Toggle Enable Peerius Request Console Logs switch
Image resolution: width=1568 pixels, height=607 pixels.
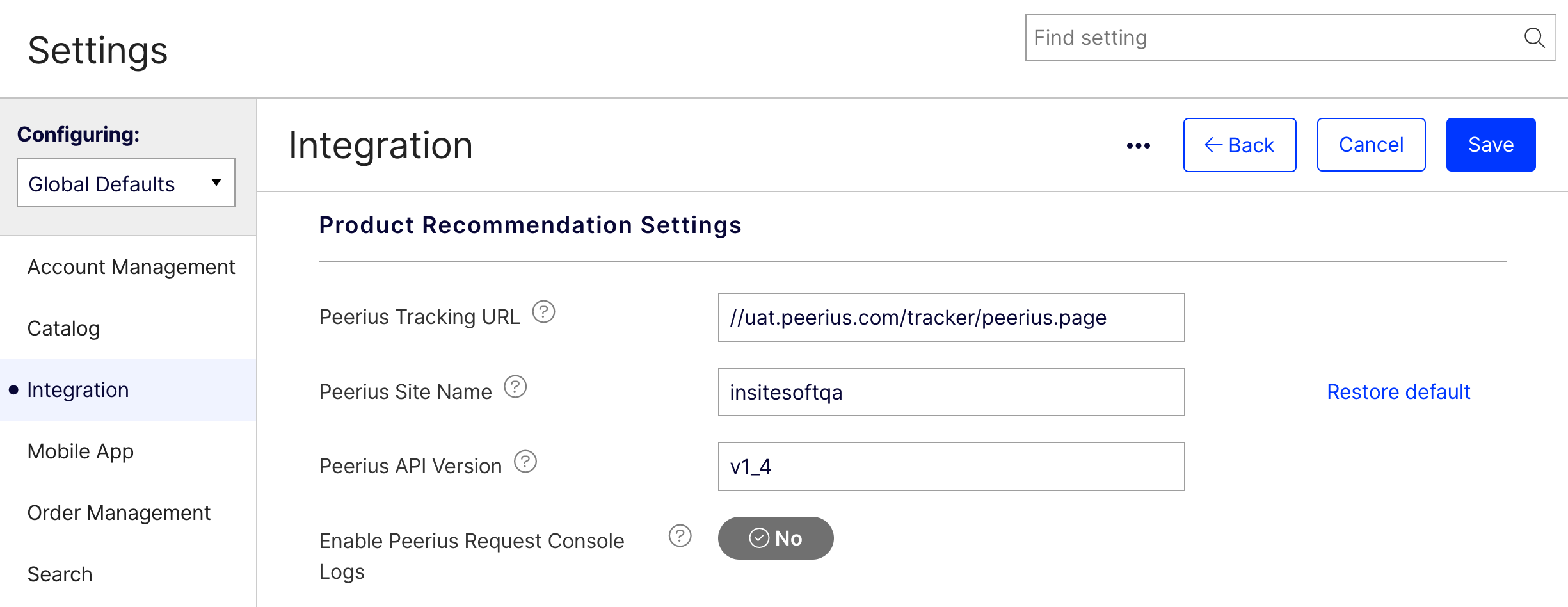775,538
